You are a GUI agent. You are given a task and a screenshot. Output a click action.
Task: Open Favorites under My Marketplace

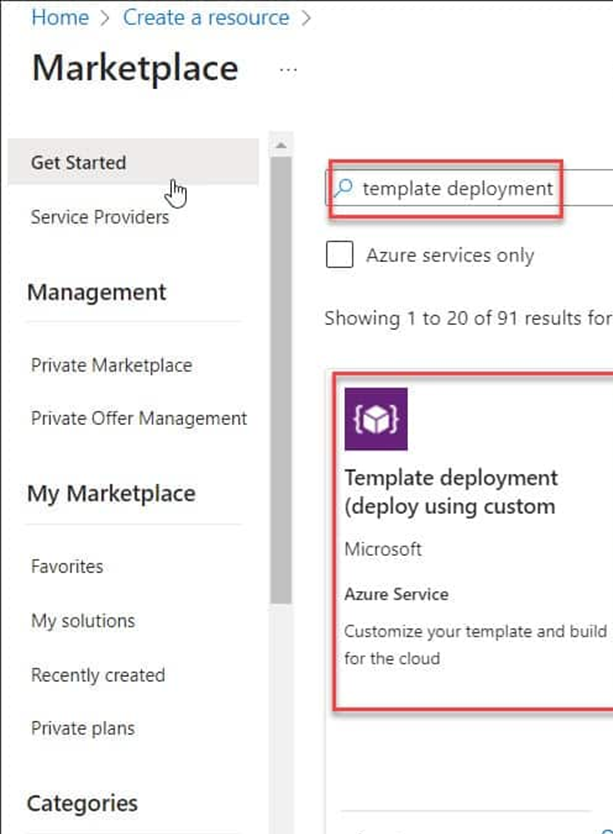pyautogui.click(x=67, y=566)
